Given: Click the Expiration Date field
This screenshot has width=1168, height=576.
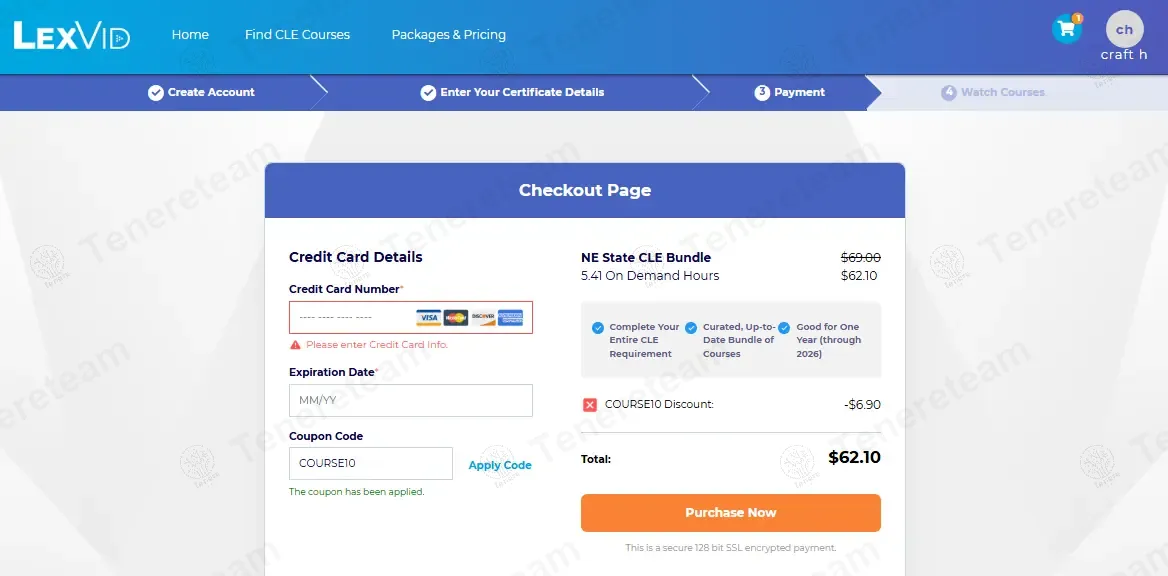Looking at the screenshot, I should 410,401.
